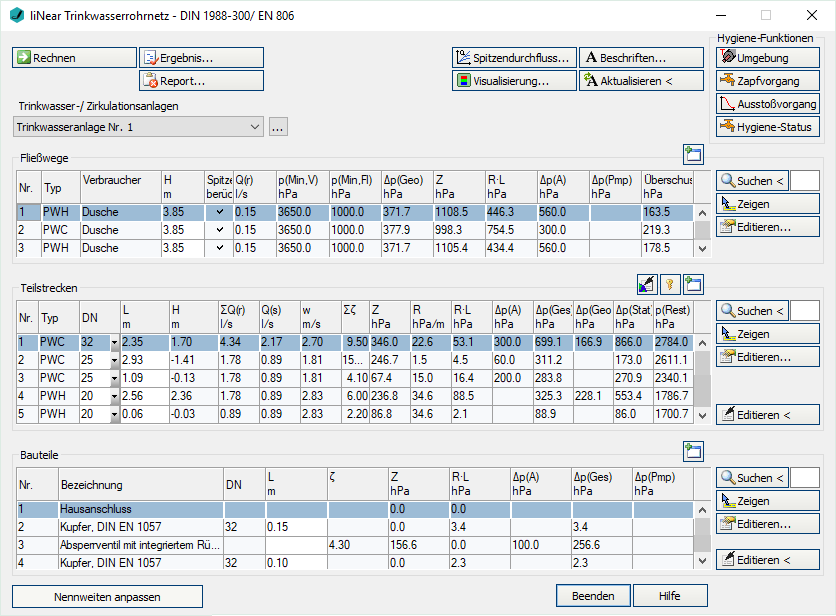Click the Teilstrecken lightbulb hint icon
Screen dimensions: 836x616
click(670, 284)
